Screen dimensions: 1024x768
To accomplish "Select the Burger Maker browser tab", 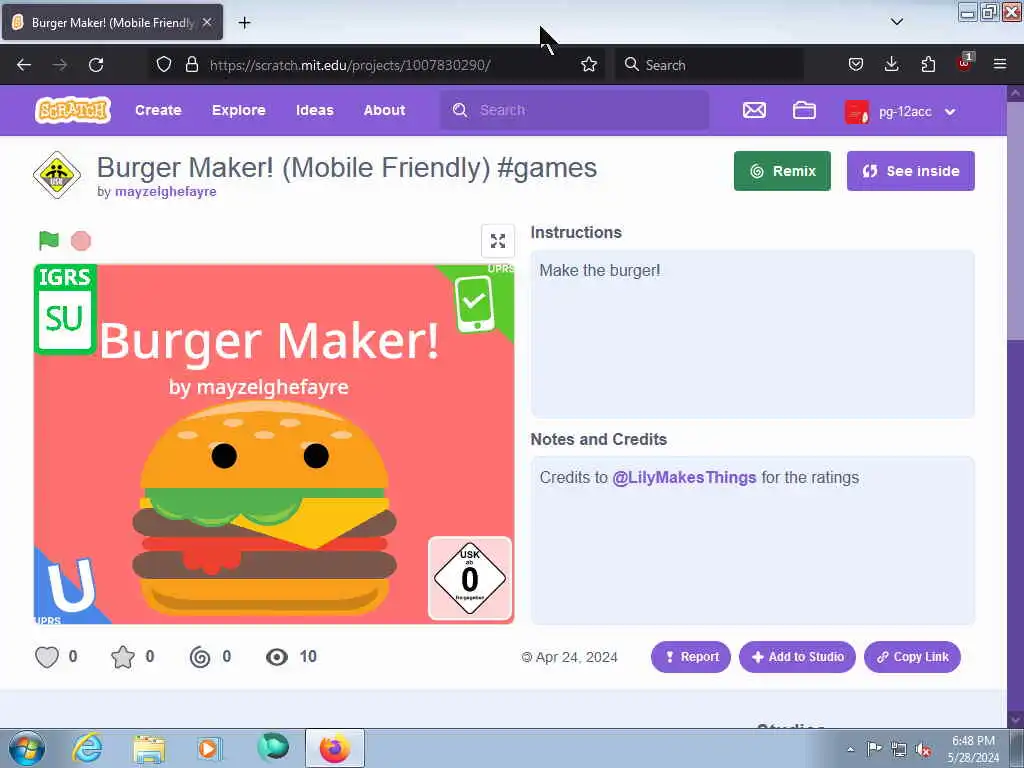I will coord(113,22).
